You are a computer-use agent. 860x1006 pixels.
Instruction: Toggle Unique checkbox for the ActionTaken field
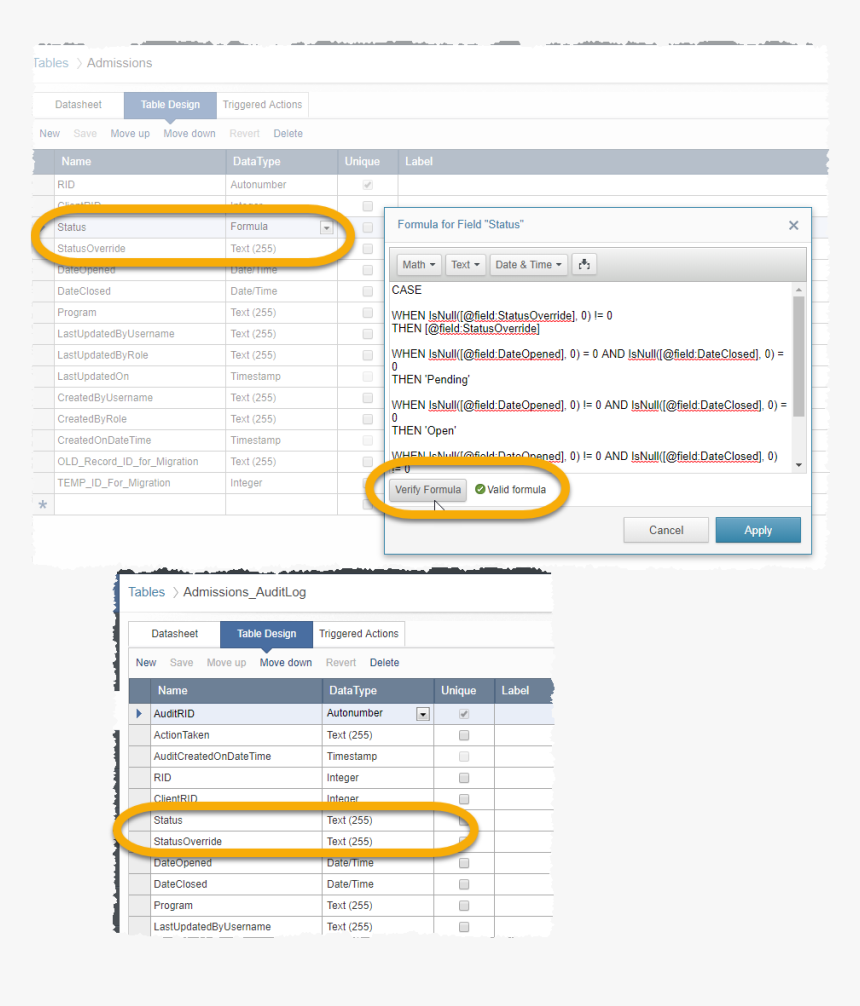pyautogui.click(x=463, y=735)
